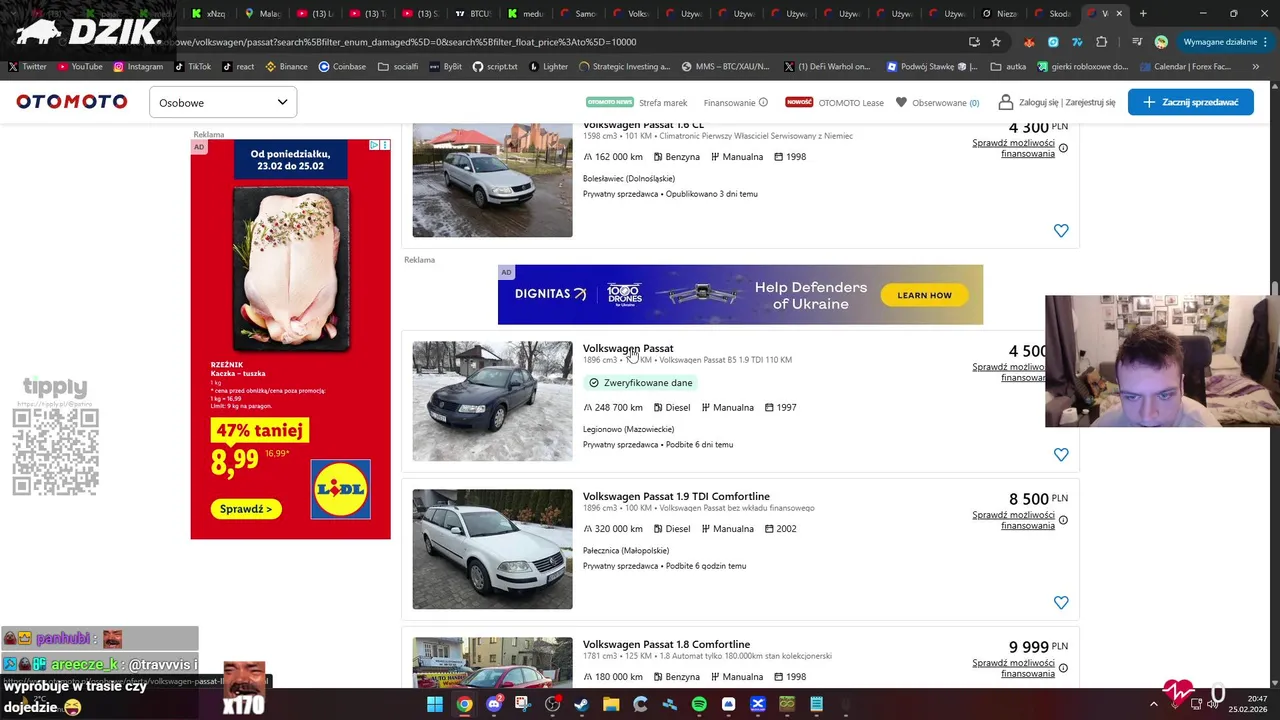
Task: Open Volkswagen Passat 1.8 Comfortline title
Action: [x=666, y=644]
